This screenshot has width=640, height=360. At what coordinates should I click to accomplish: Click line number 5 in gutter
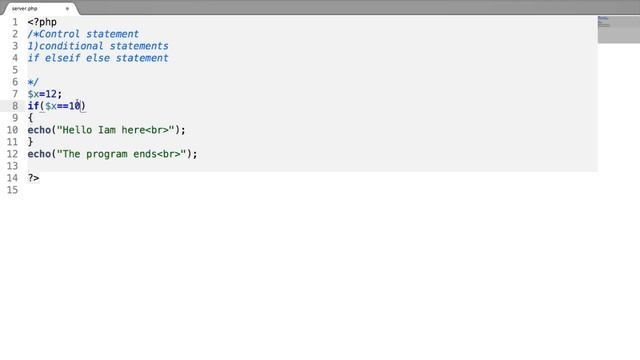coord(15,70)
